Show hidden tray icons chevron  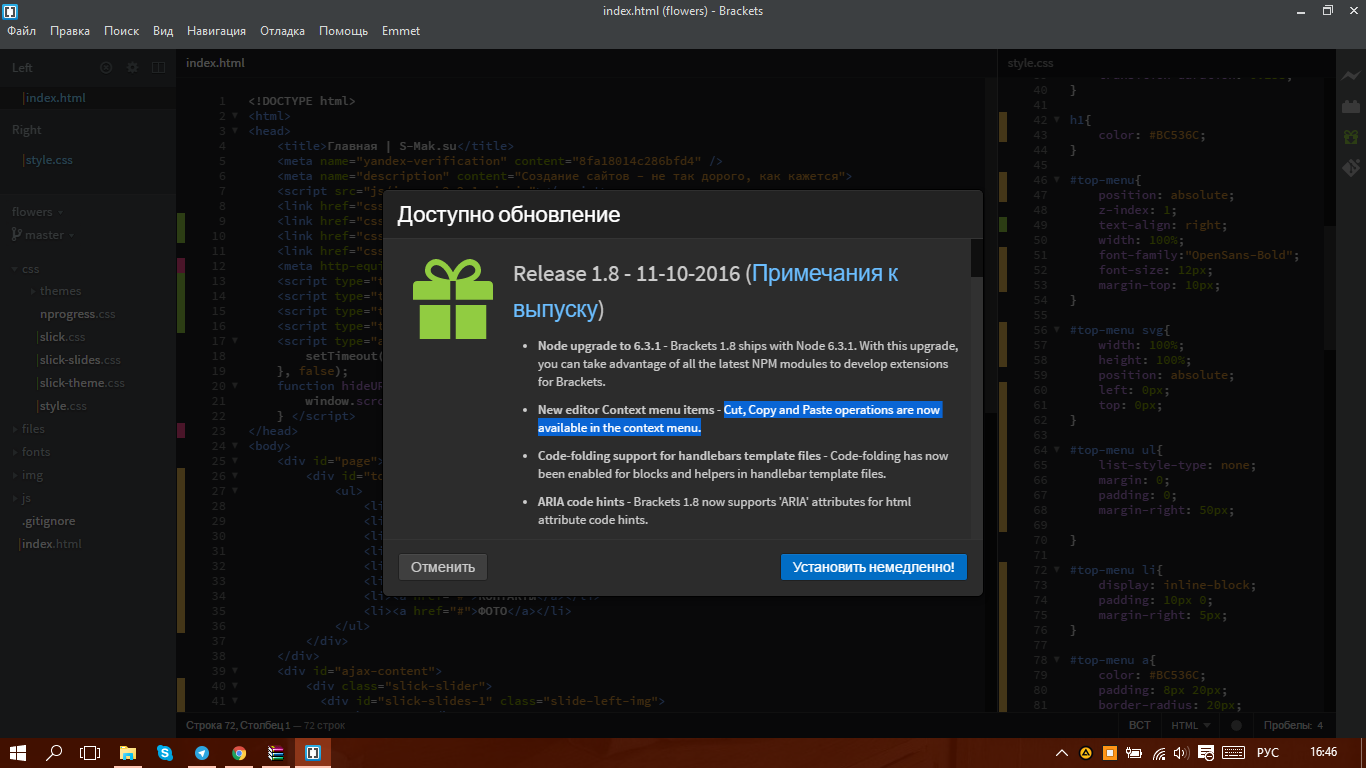1062,753
